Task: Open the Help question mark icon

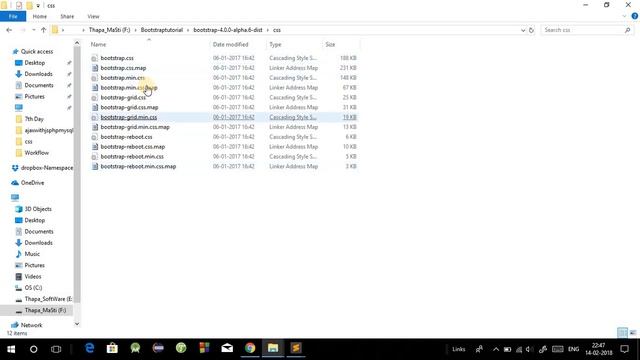Action: 635,16
